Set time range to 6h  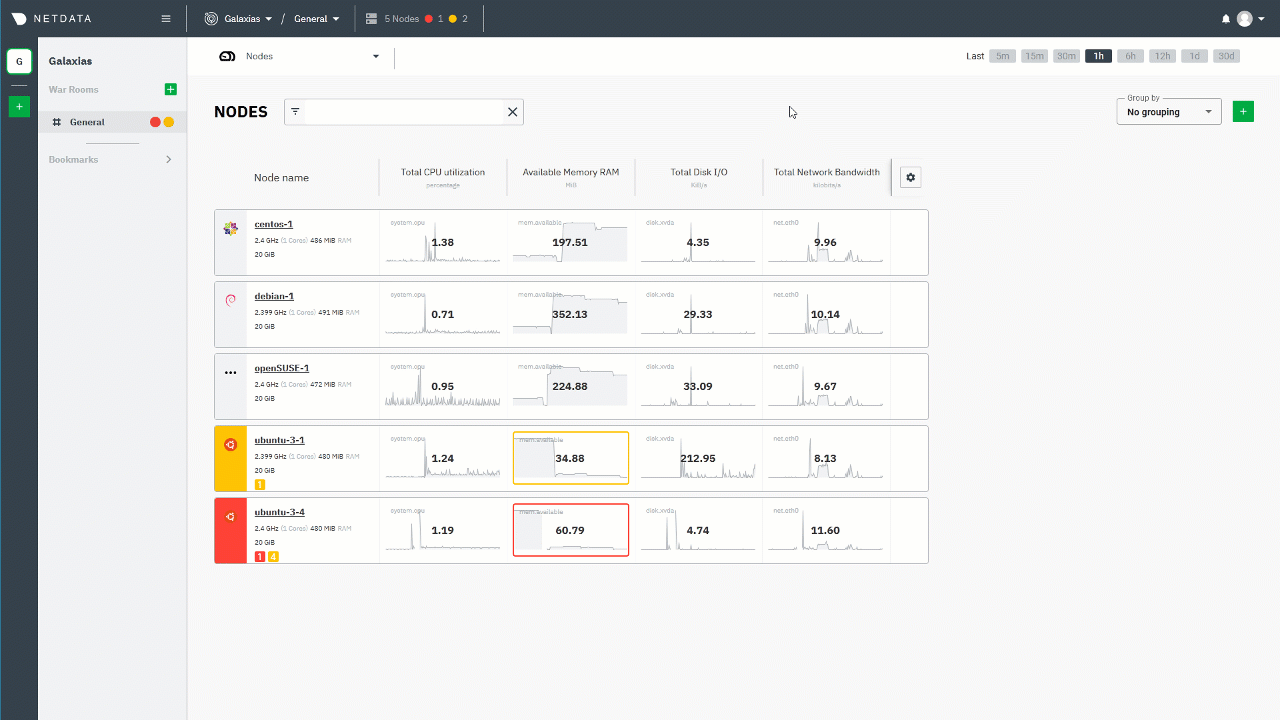1130,56
